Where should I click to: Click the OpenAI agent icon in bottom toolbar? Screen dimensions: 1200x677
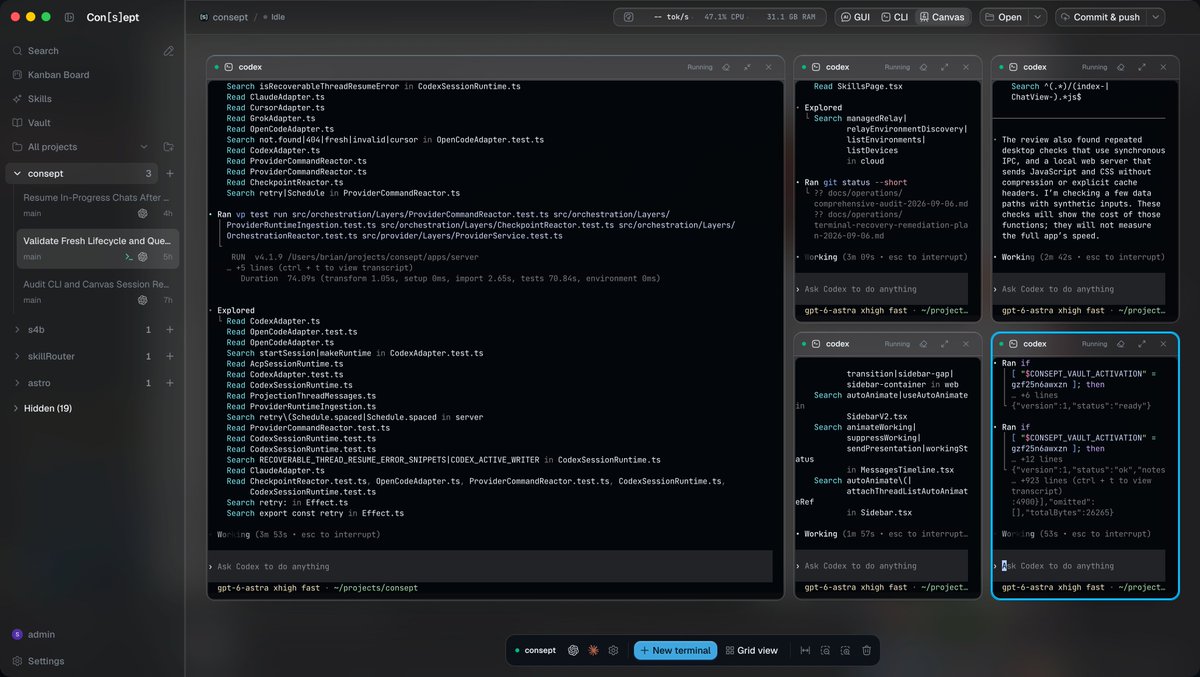tap(574, 650)
